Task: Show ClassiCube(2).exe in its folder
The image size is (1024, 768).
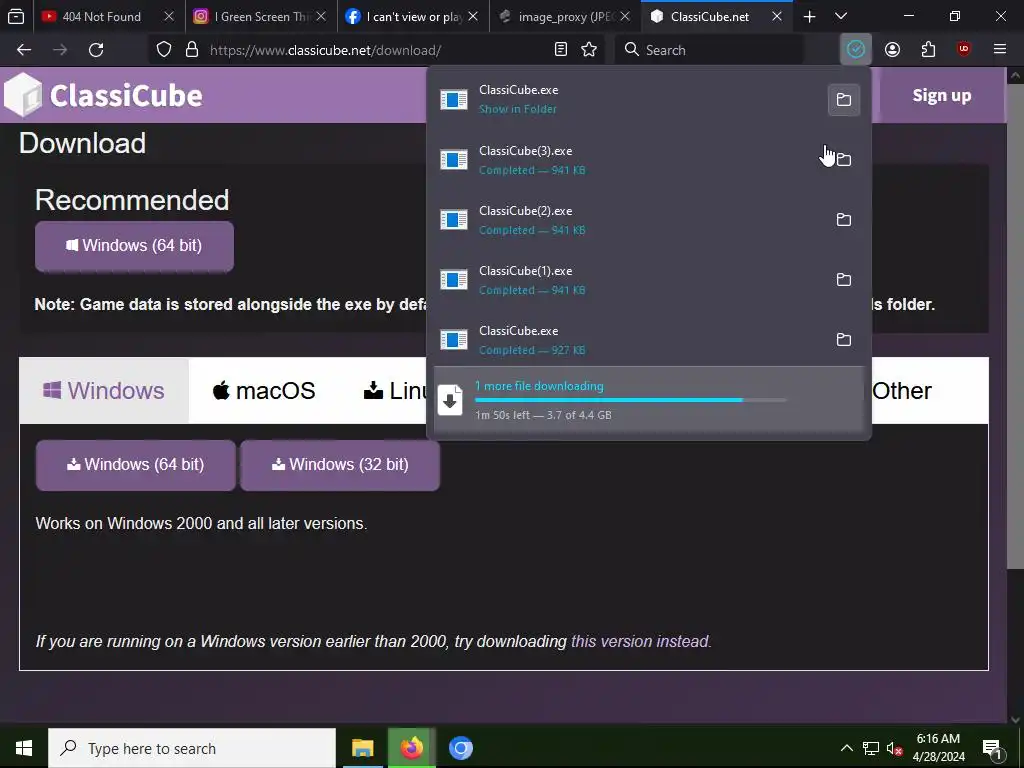Action: (844, 219)
